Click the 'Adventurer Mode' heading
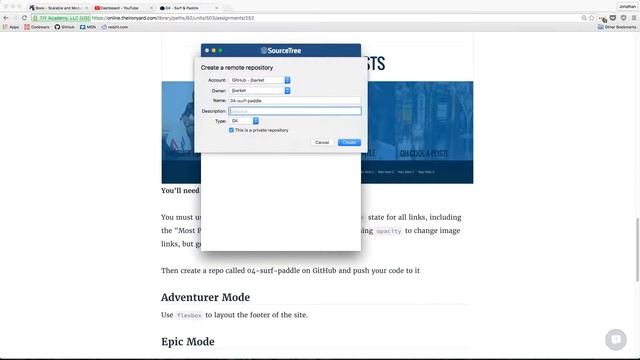This screenshot has height=360, width=640. coord(205,297)
